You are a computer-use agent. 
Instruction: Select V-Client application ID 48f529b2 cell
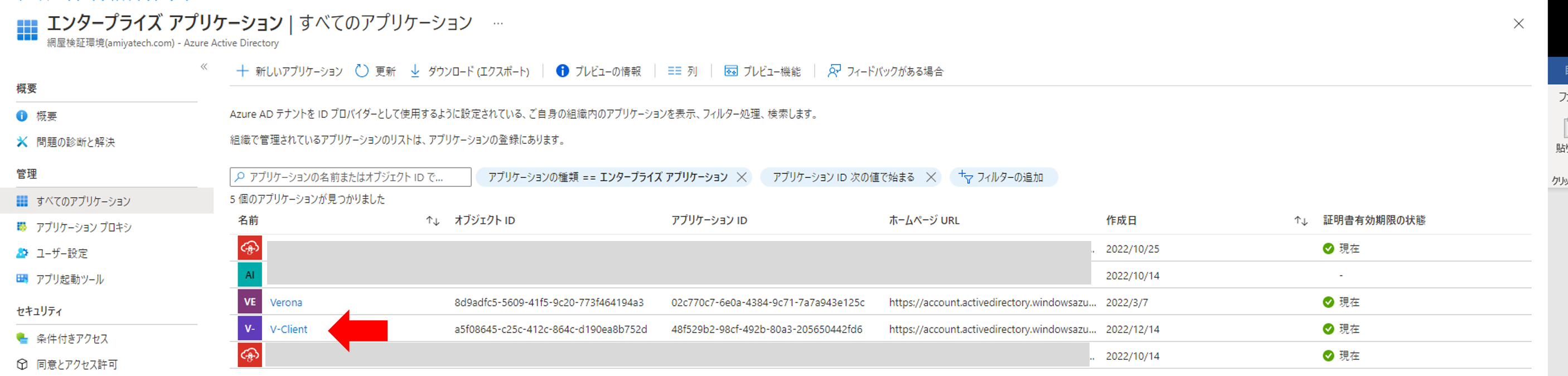pos(767,329)
